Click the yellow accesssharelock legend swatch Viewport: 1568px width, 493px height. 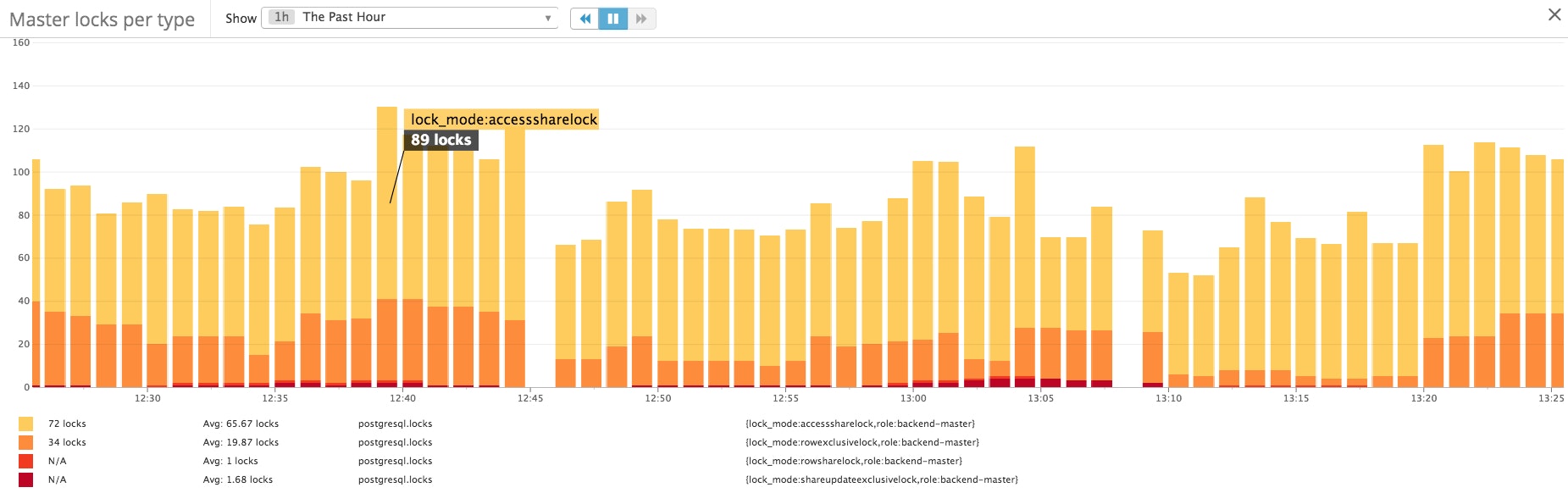click(x=26, y=424)
